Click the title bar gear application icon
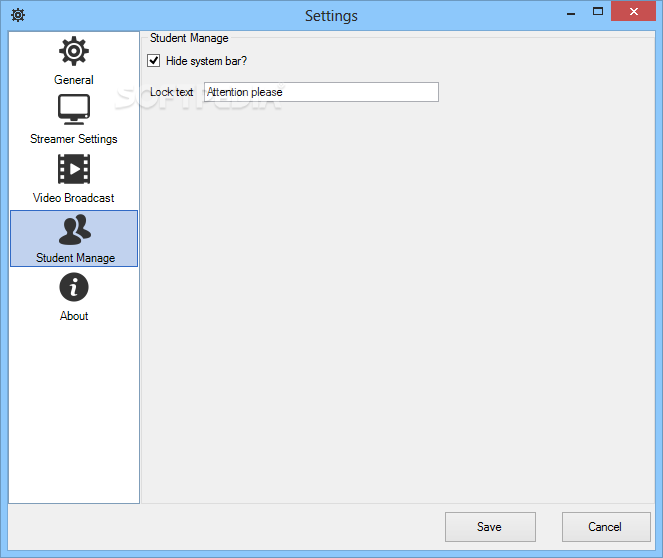The image size is (663, 558). click(18, 15)
